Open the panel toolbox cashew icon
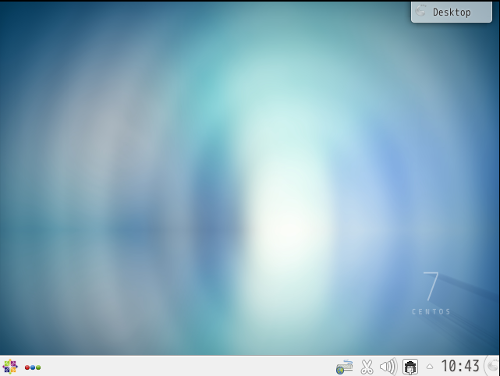 (492, 366)
